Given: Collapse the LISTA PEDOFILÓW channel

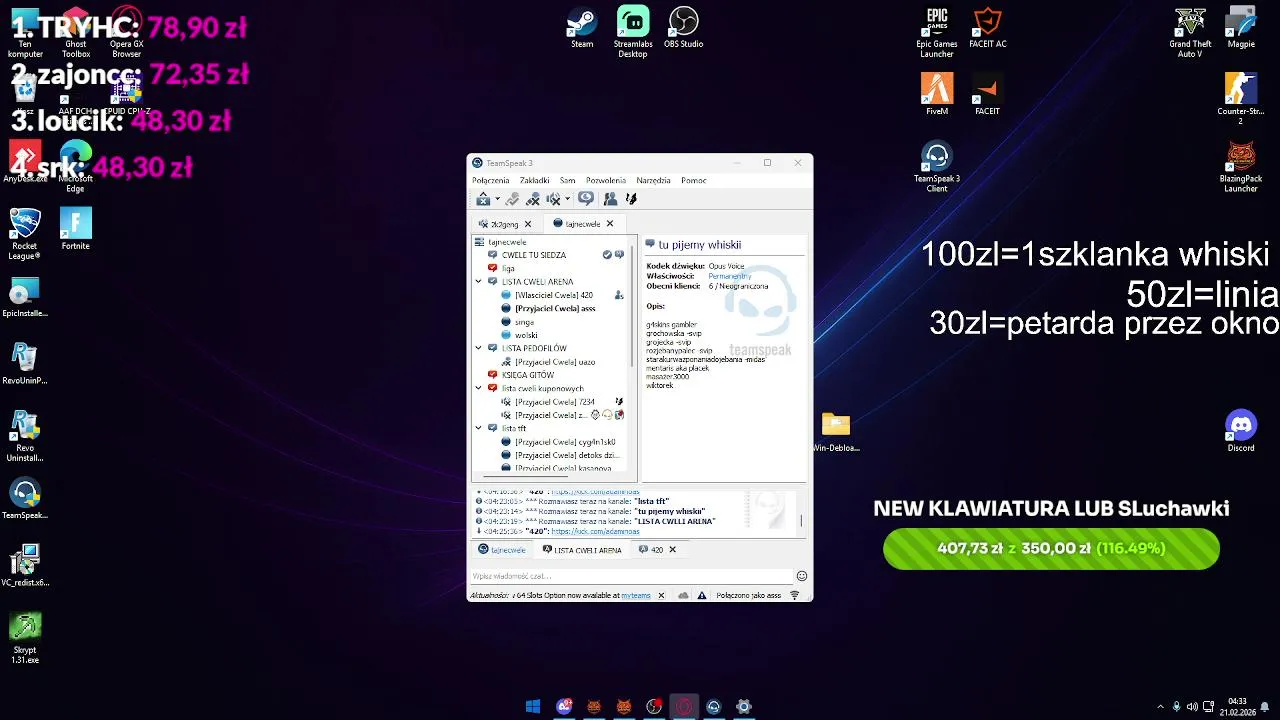Looking at the screenshot, I should (x=478, y=348).
